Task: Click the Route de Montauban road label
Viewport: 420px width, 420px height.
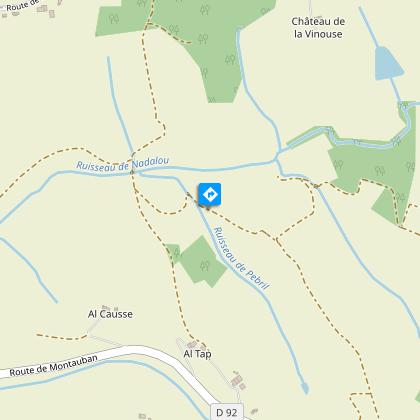Action: click(x=53, y=366)
